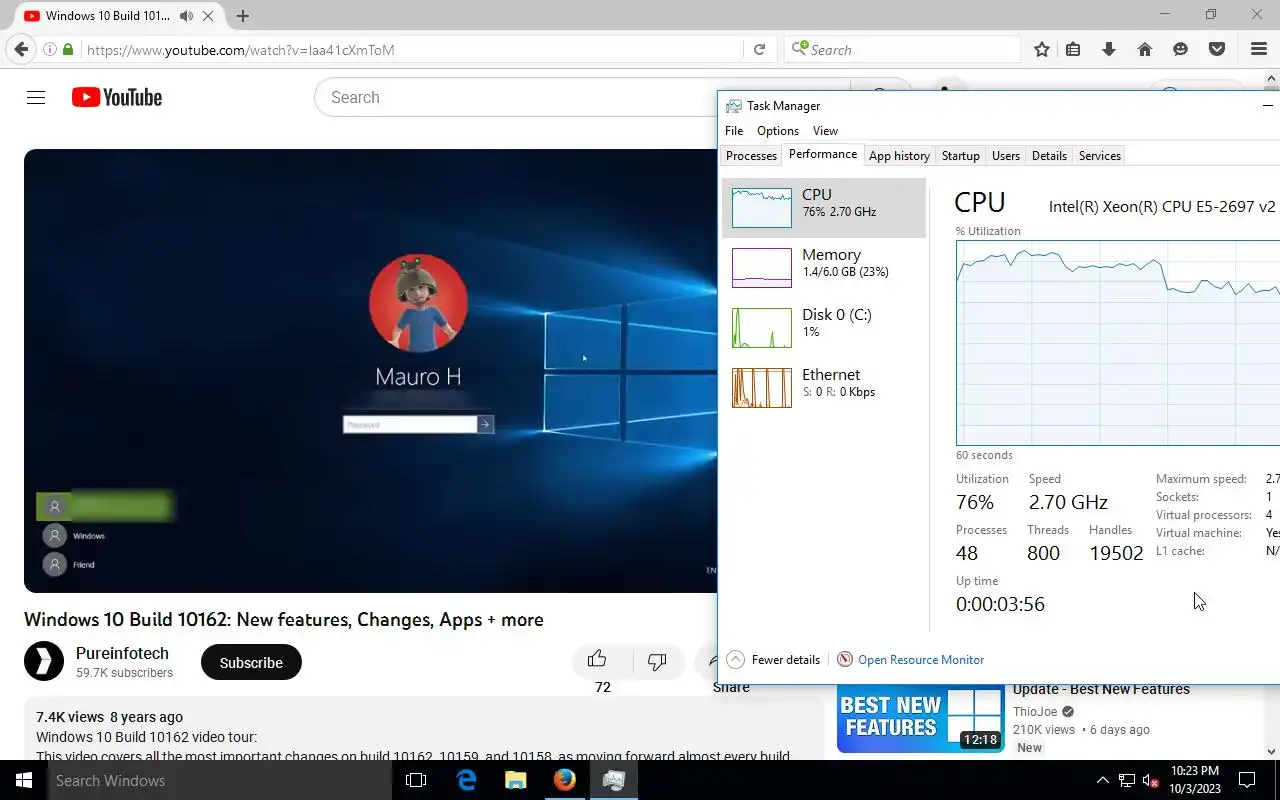
Task: Click the Open Resource Monitor link
Action: coord(921,660)
